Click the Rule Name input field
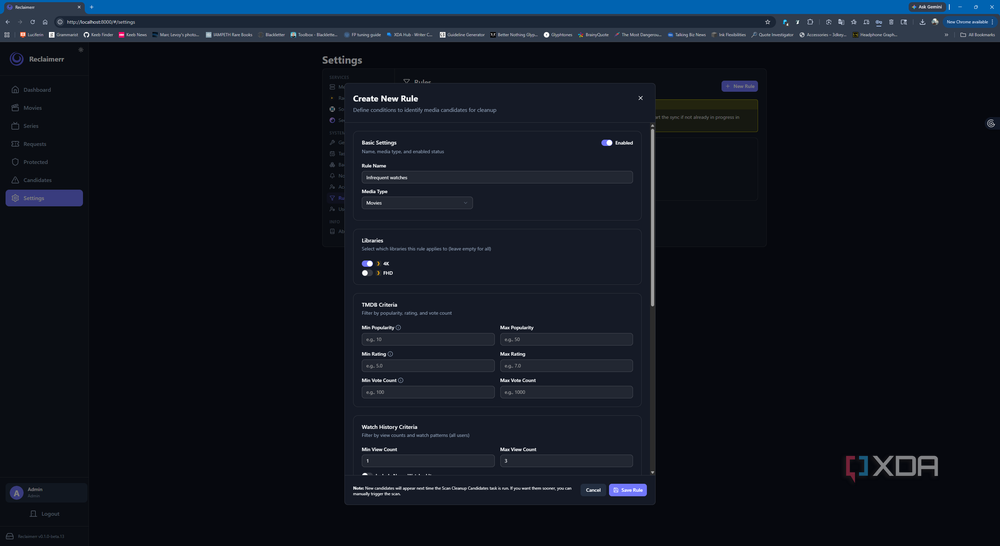The image size is (1000, 546). (497, 177)
